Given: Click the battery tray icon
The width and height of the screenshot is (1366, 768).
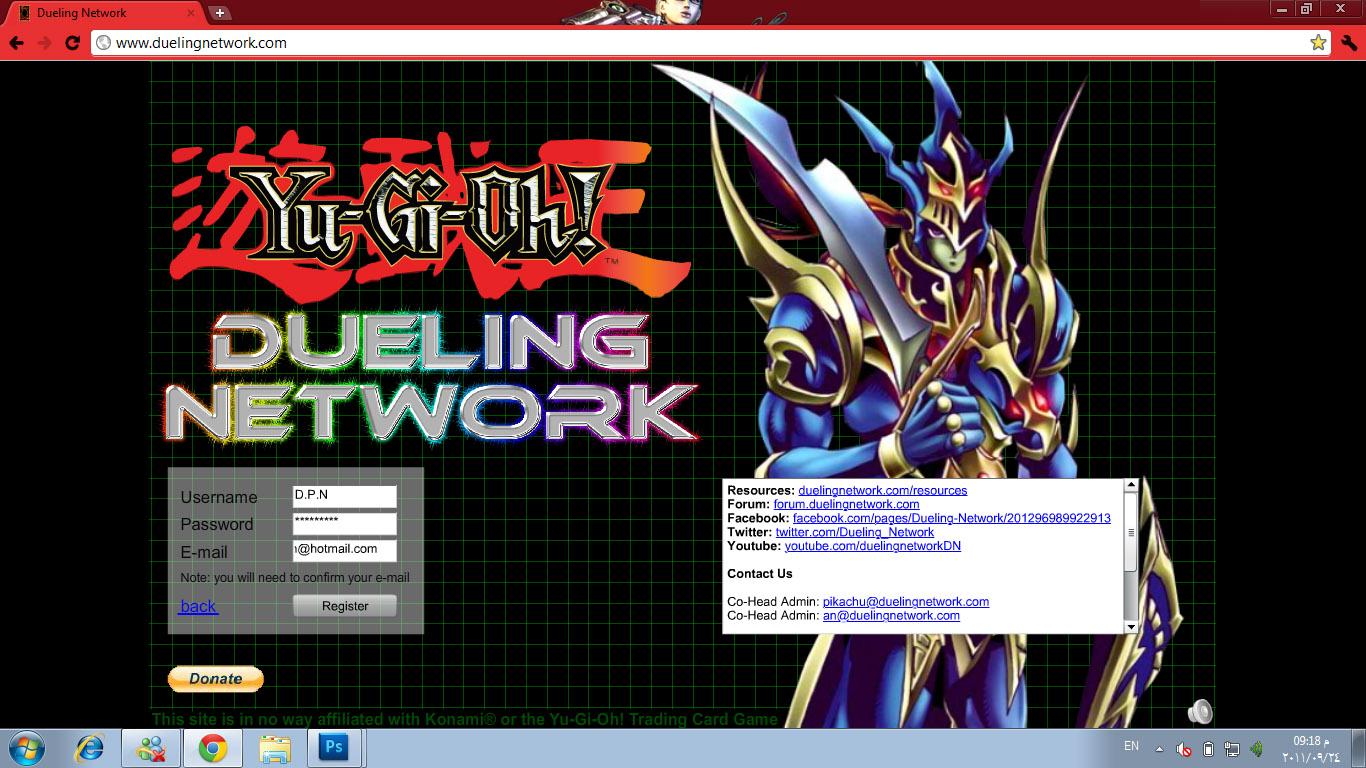Looking at the screenshot, I should tap(1208, 748).
